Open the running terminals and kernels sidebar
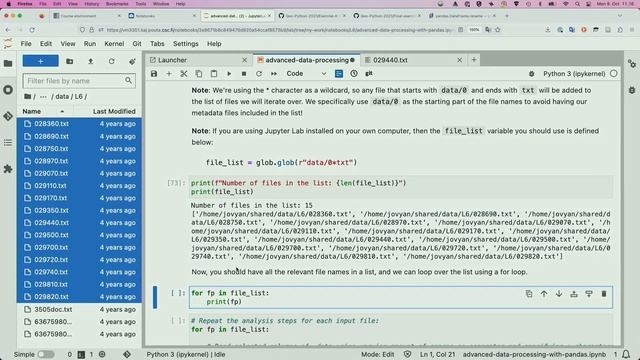 tap(8, 90)
